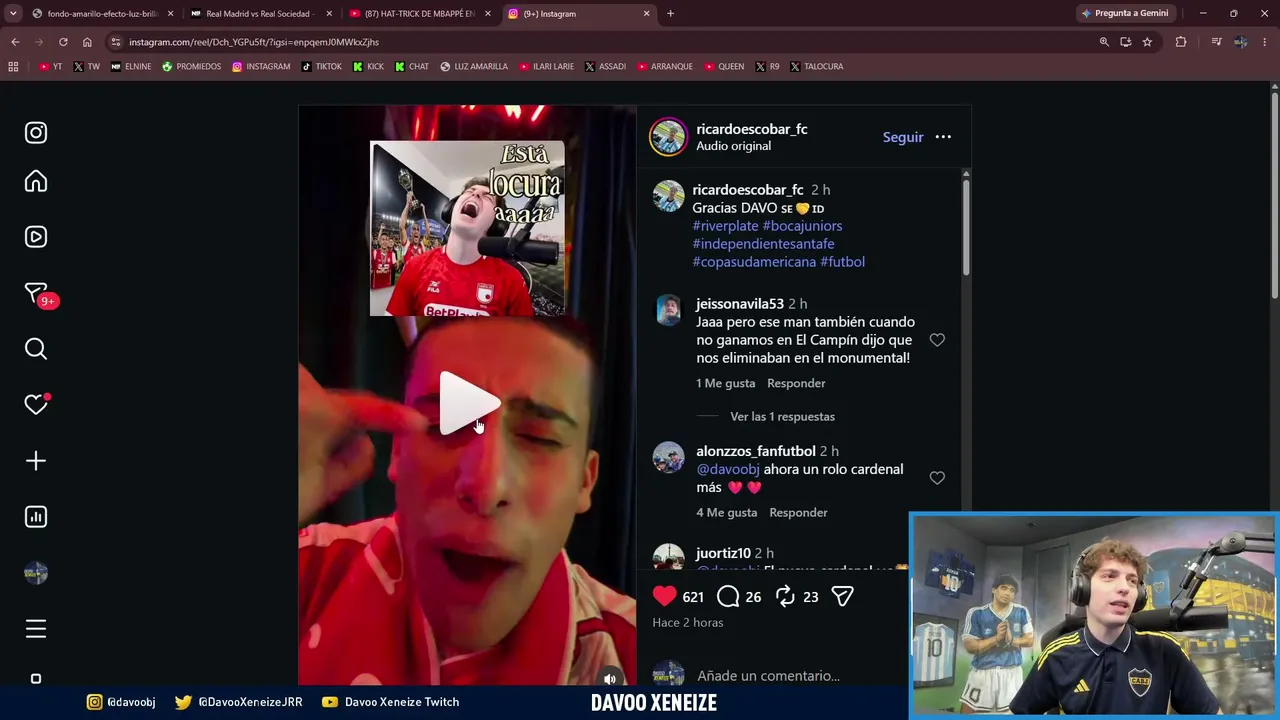Open more options for the reel post

click(943, 137)
